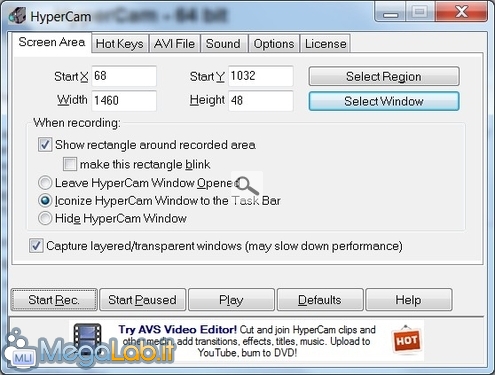Open the Options tab
The width and height of the screenshot is (495, 375).
click(x=274, y=44)
